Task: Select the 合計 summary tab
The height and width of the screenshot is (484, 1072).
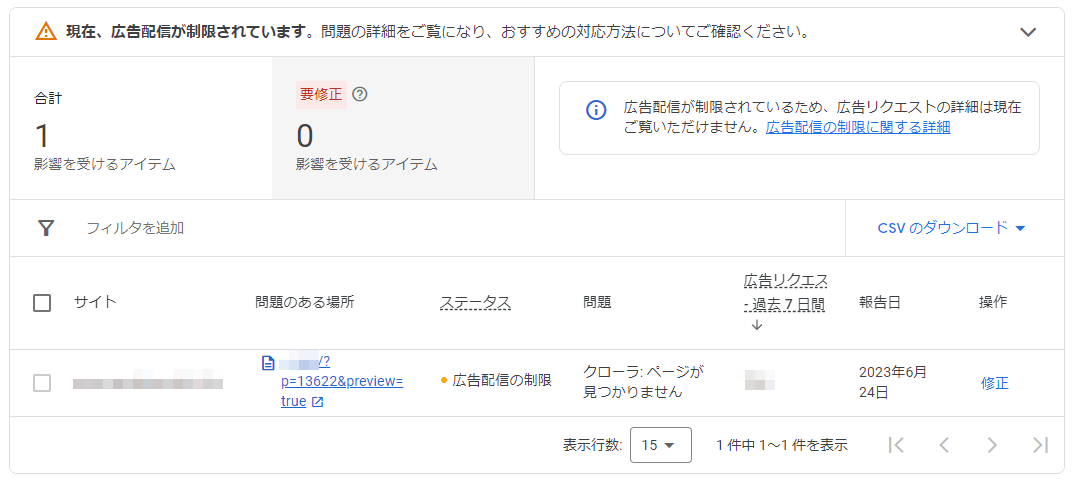Action: [140, 128]
